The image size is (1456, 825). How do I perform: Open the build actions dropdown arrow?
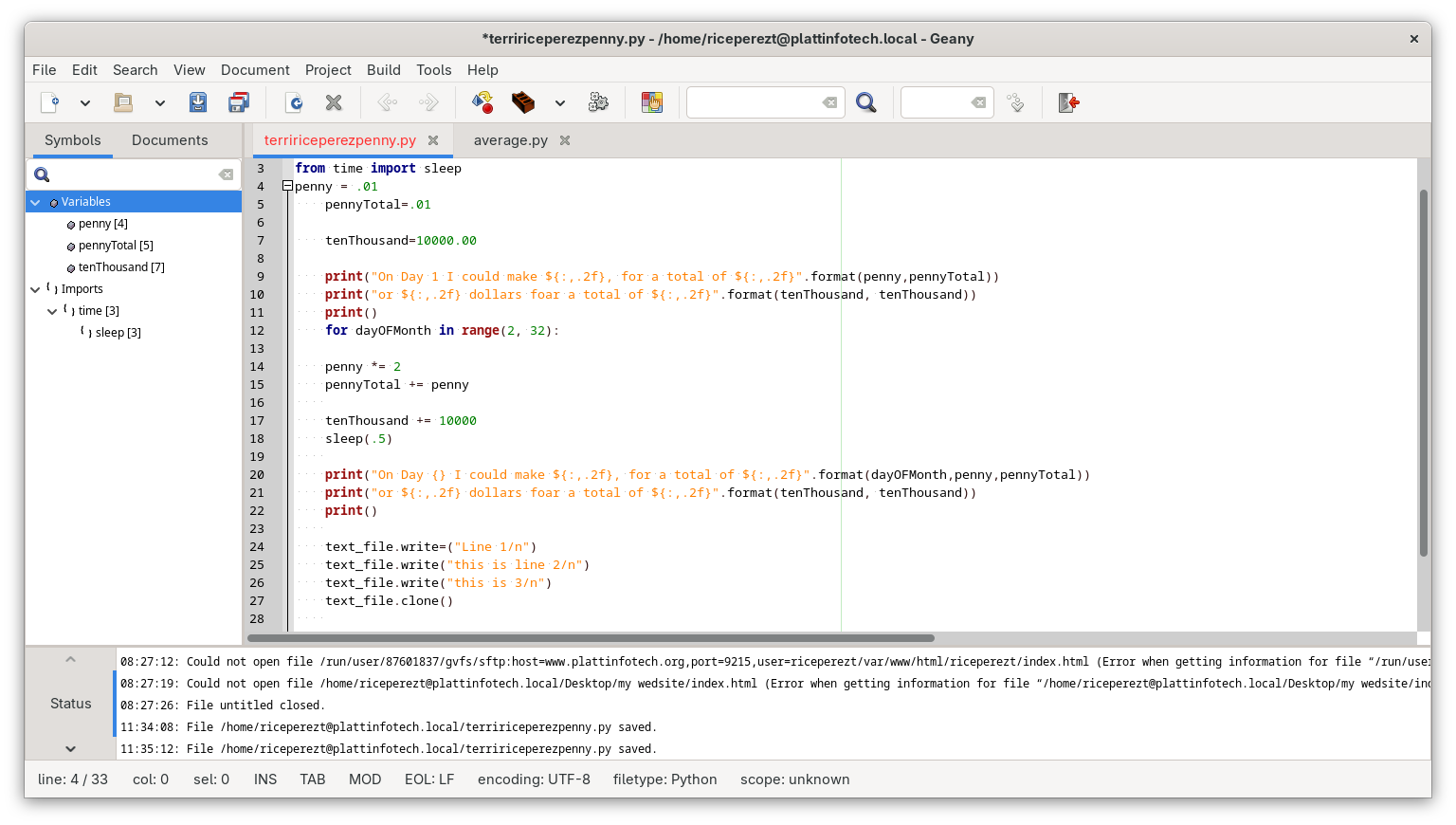[x=559, y=102]
